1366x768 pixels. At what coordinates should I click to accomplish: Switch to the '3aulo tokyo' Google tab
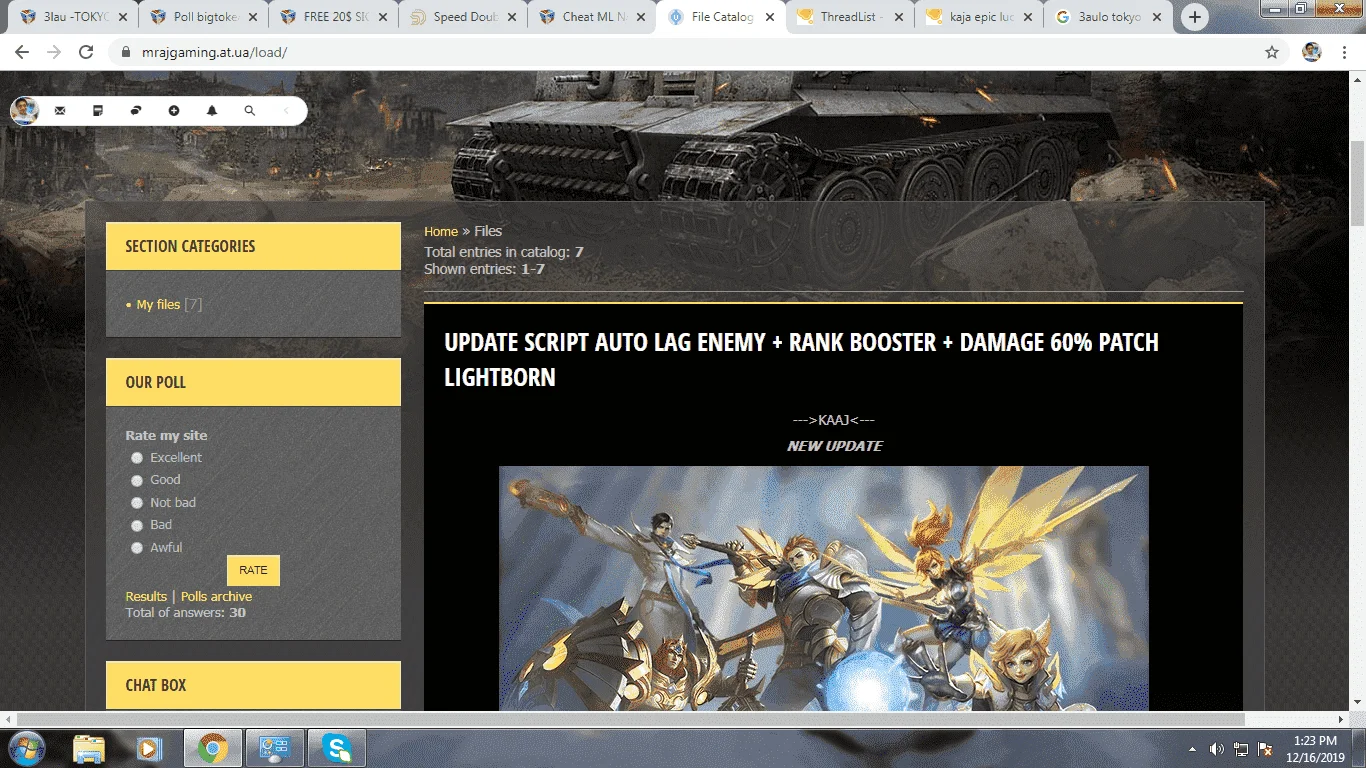(x=1108, y=17)
